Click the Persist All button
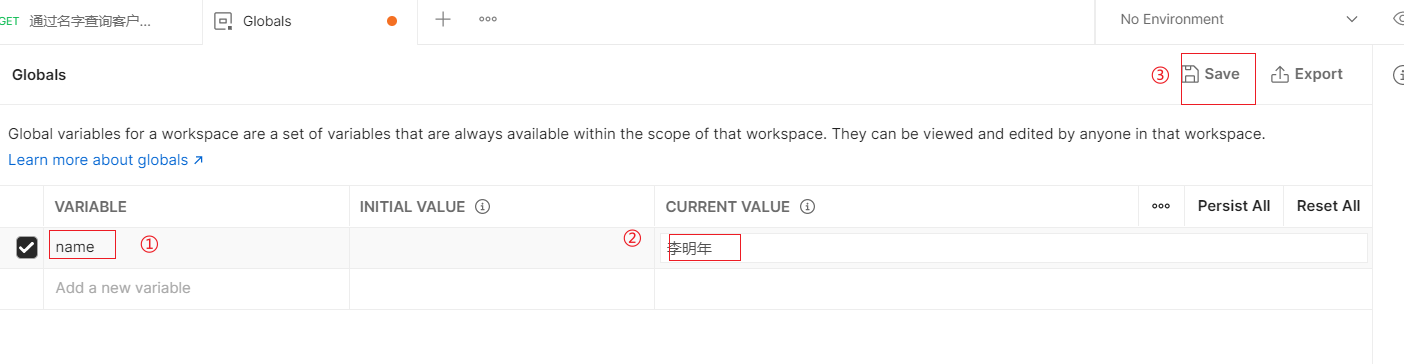The image size is (1404, 364). click(x=1234, y=206)
